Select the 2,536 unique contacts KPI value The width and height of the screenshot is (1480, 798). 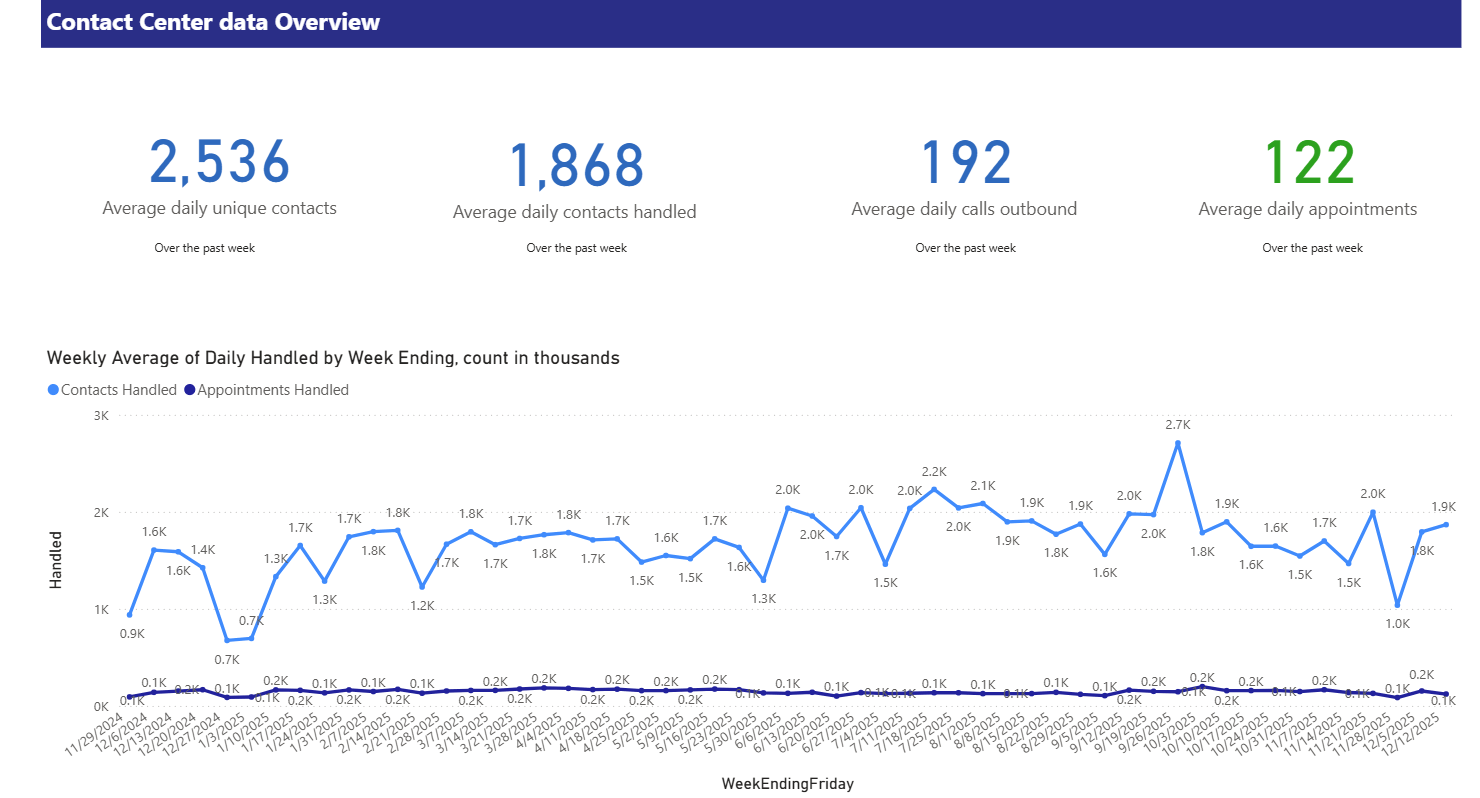coord(218,162)
